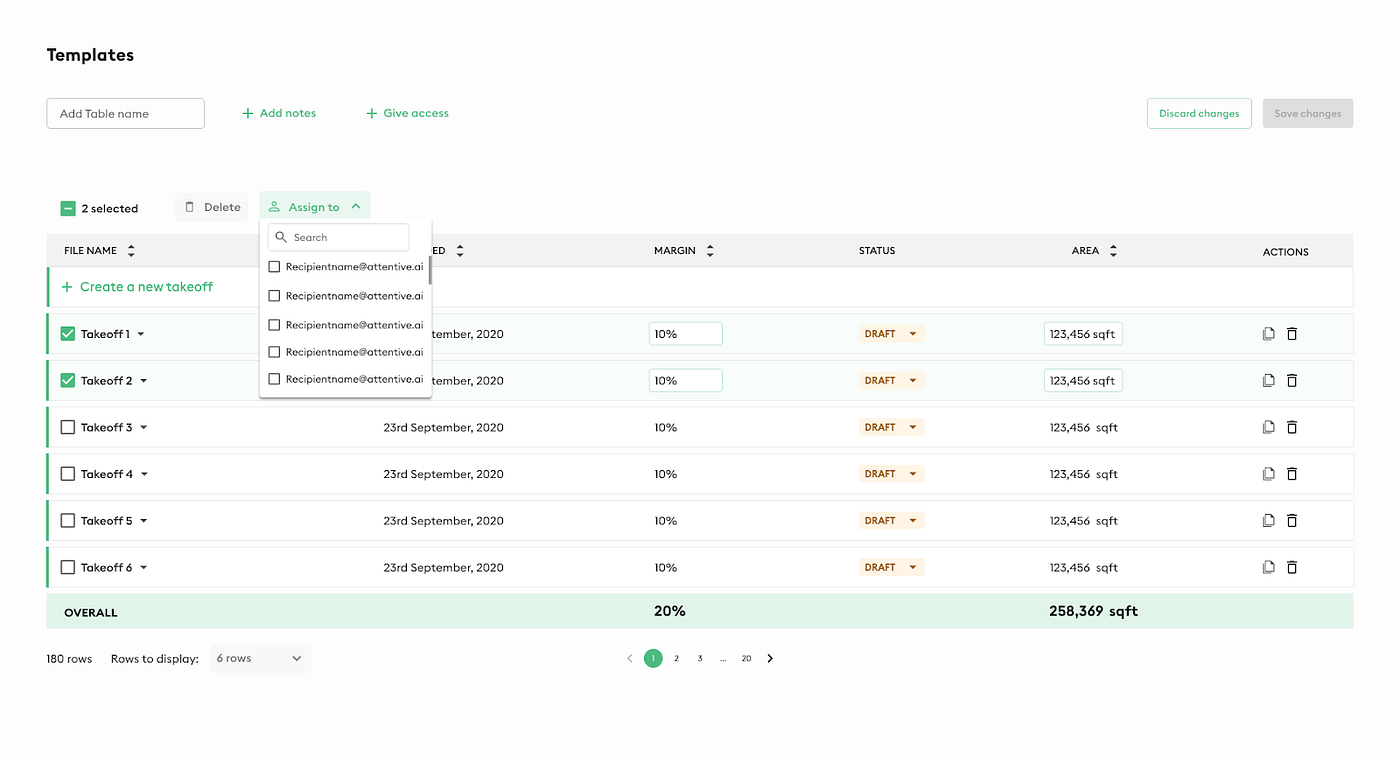Click the copy icon for Takeoff 5
This screenshot has height=760, width=1400.
click(1268, 521)
